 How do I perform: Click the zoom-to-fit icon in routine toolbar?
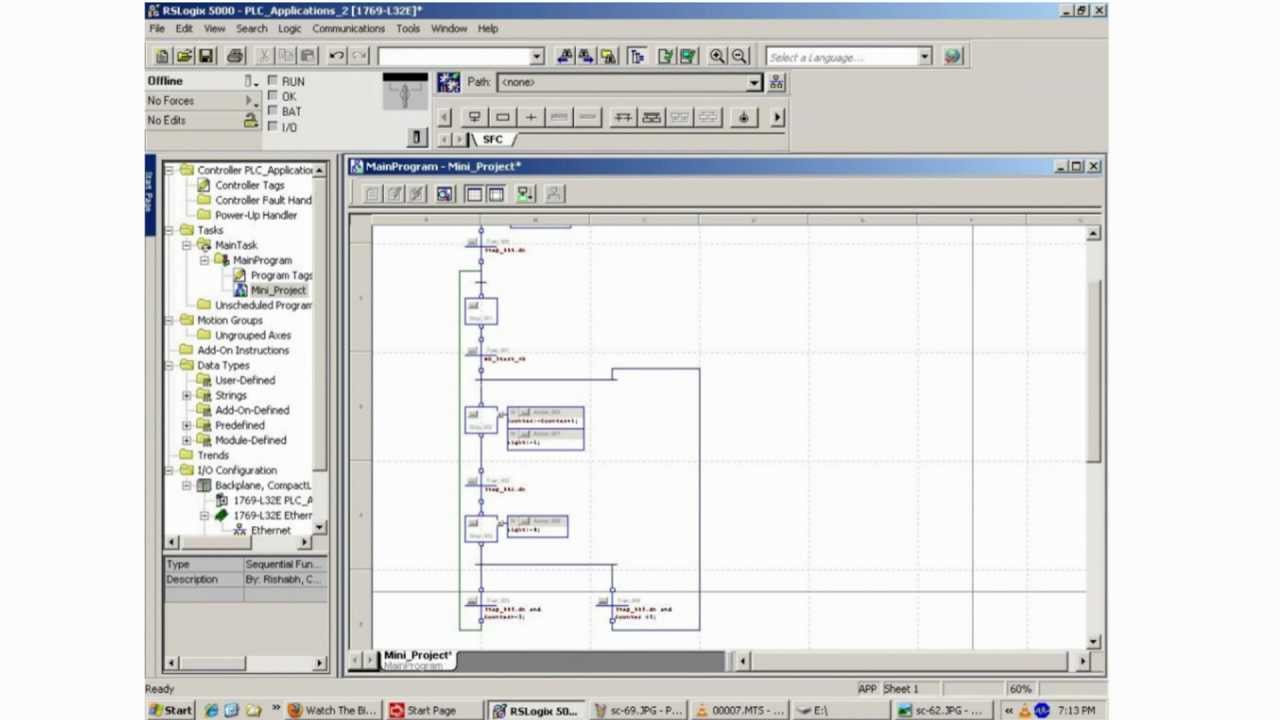445,194
